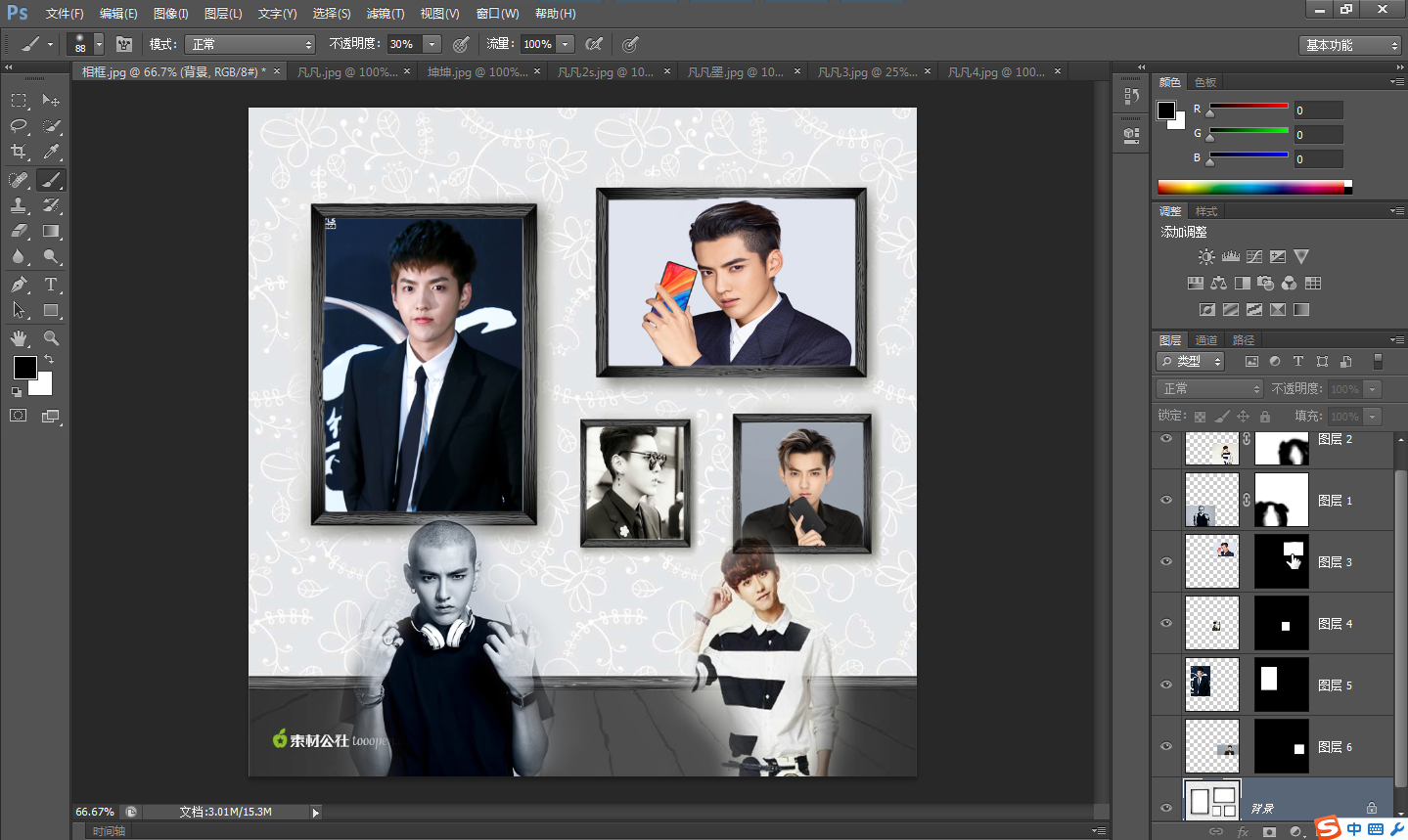Select the Blur tool
Viewport: 1408px width, 840px height.
click(x=19, y=257)
